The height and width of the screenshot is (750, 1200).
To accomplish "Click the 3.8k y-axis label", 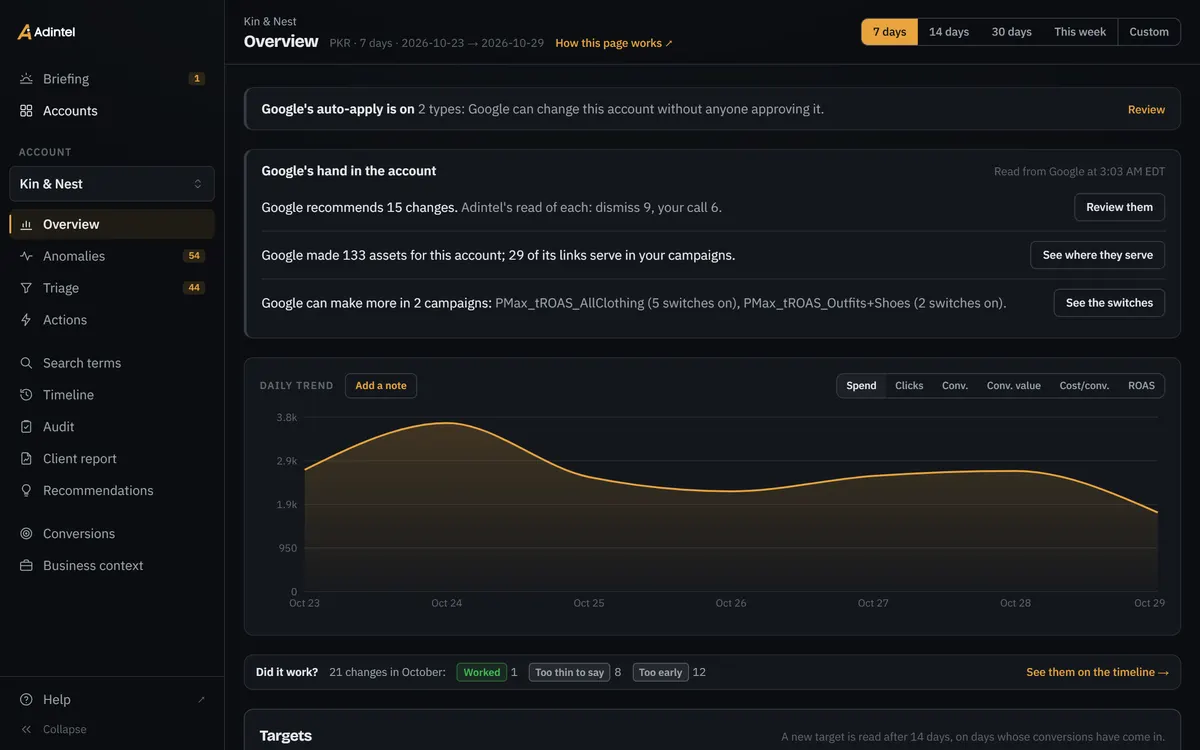I will click(287, 418).
